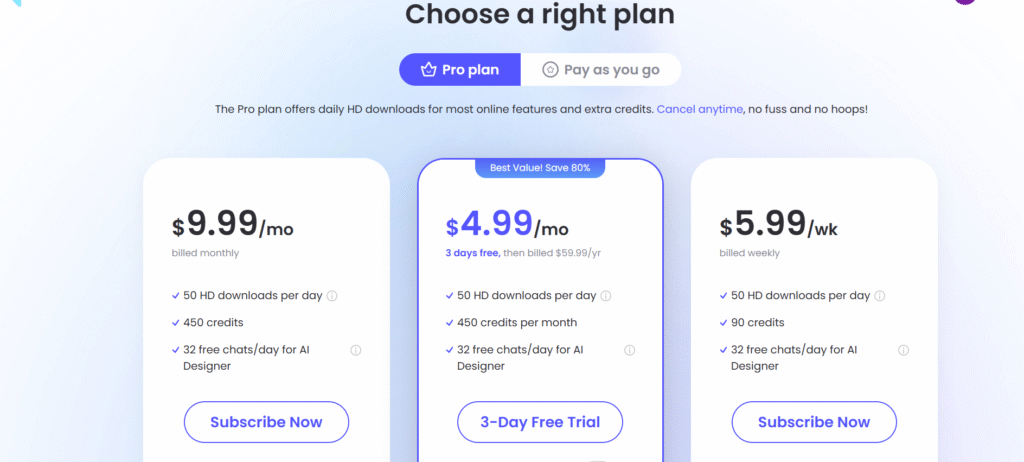Screen dimensions: 1024x462
Task: Subscribe Now to the $9.99 monthly plan
Action: point(266,422)
